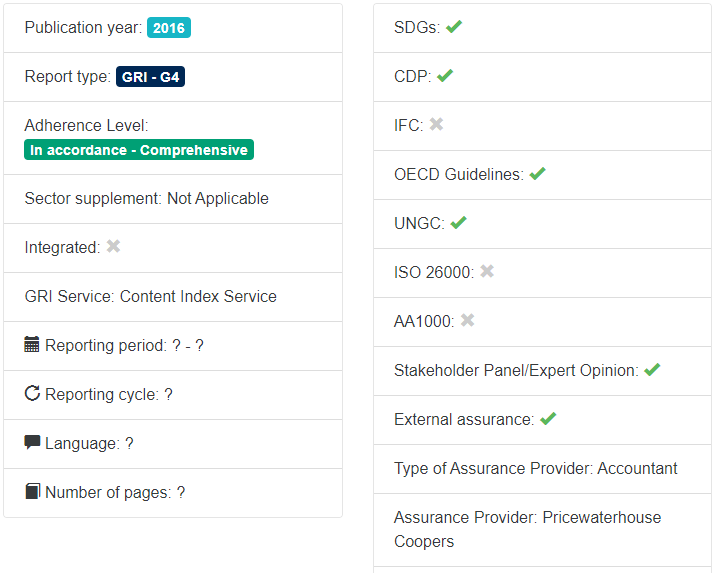
Task: Click the green checkmark next to SDGs
Action: click(x=454, y=27)
